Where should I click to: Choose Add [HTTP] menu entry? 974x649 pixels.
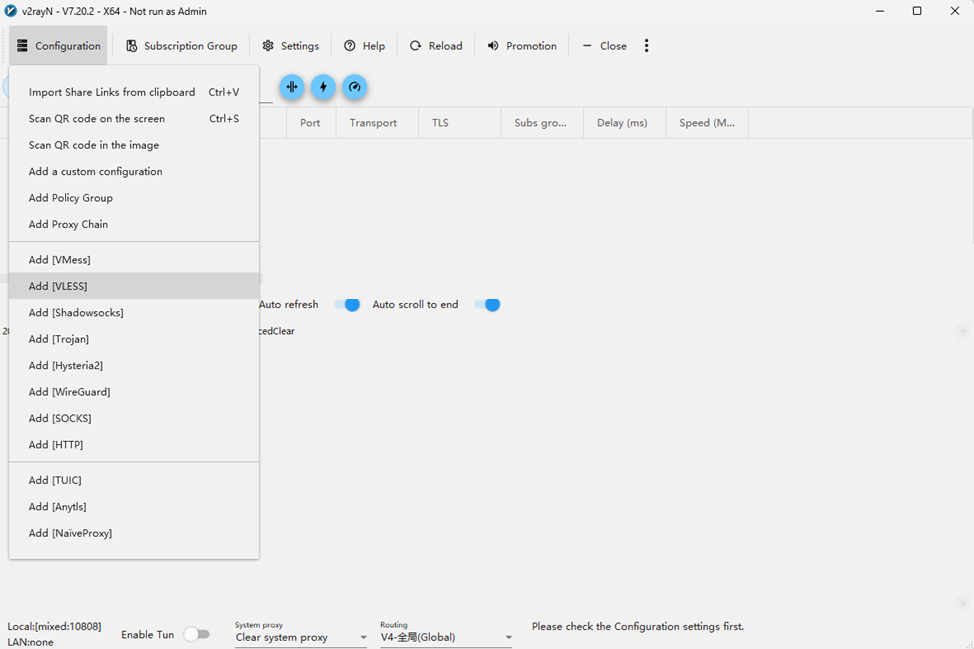[x=134, y=445]
